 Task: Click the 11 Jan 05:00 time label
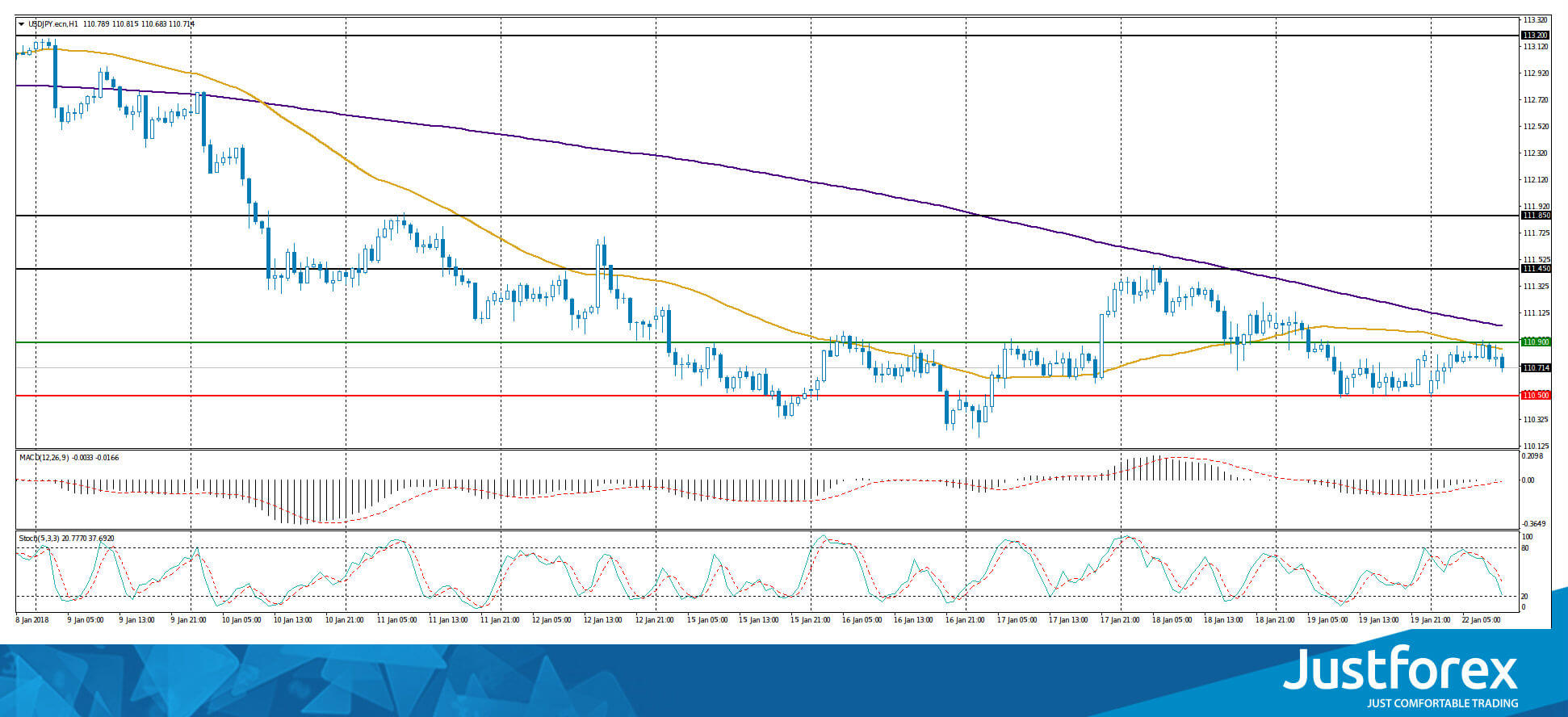pos(396,620)
